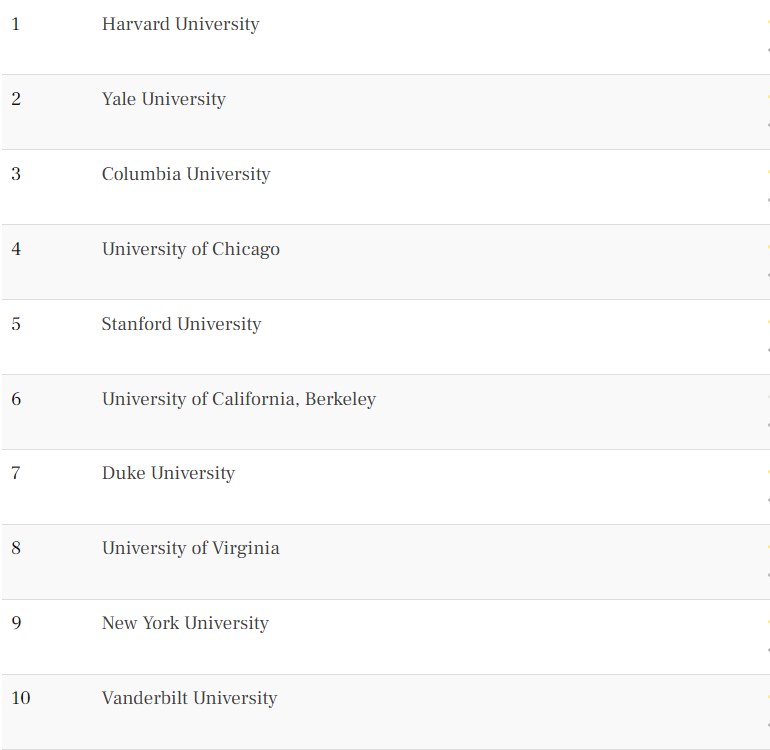Click rank number 10 beside Vanderbilt
Image resolution: width=770 pixels, height=750 pixels.
point(21,698)
